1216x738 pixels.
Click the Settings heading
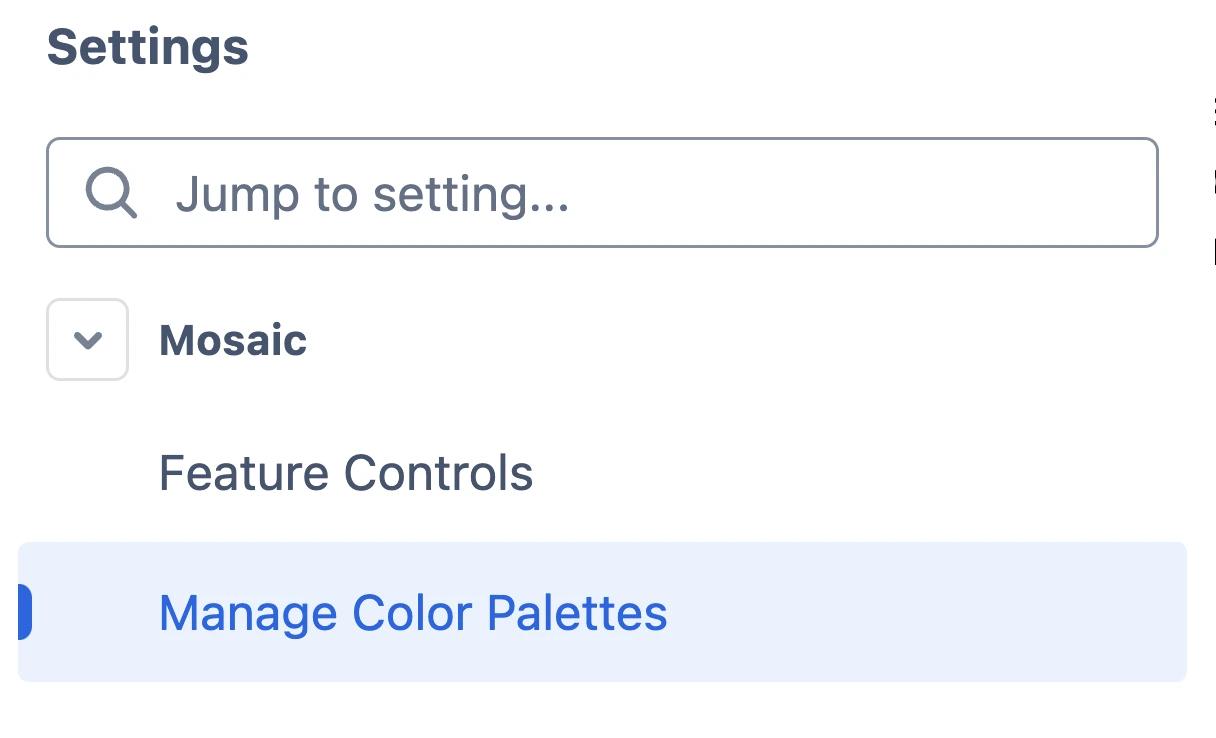point(148,47)
